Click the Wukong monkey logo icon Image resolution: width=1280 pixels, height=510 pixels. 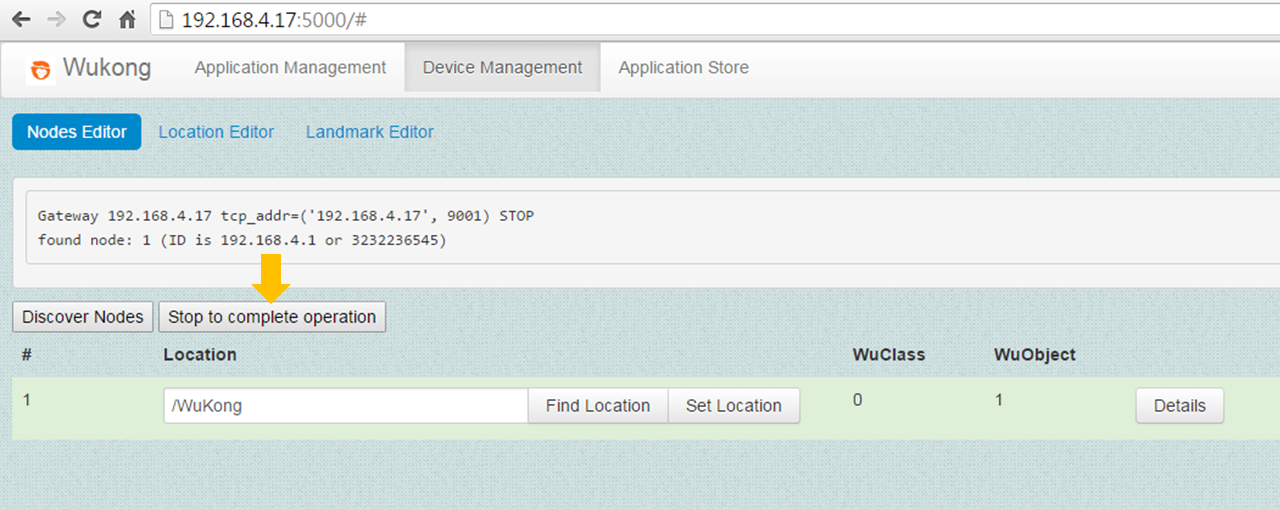tap(41, 69)
